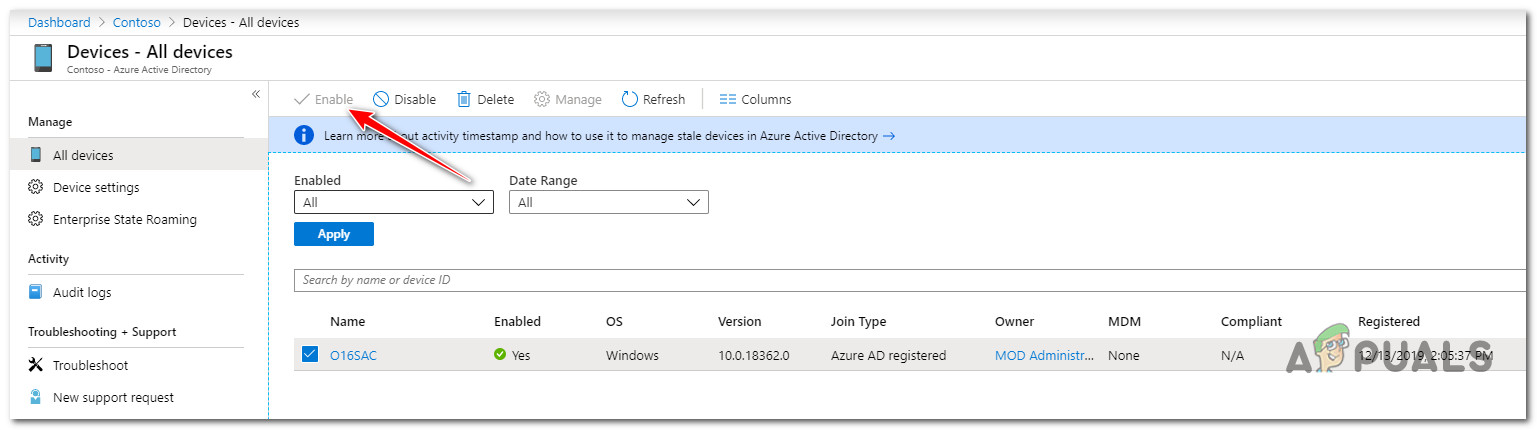Go to Contoso breadcrumb
1537x430 pixels.
click(137, 22)
